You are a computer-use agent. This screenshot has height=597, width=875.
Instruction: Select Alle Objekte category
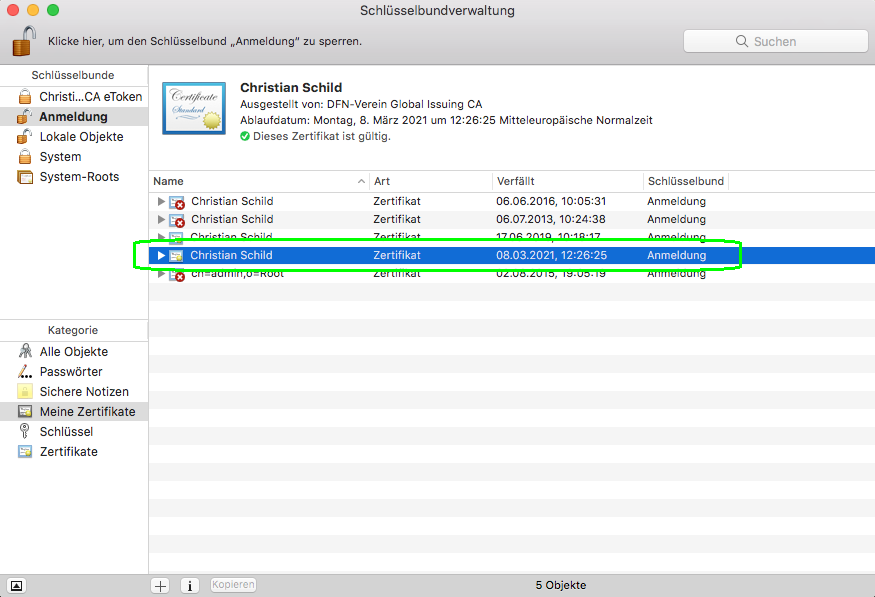[x=73, y=352]
